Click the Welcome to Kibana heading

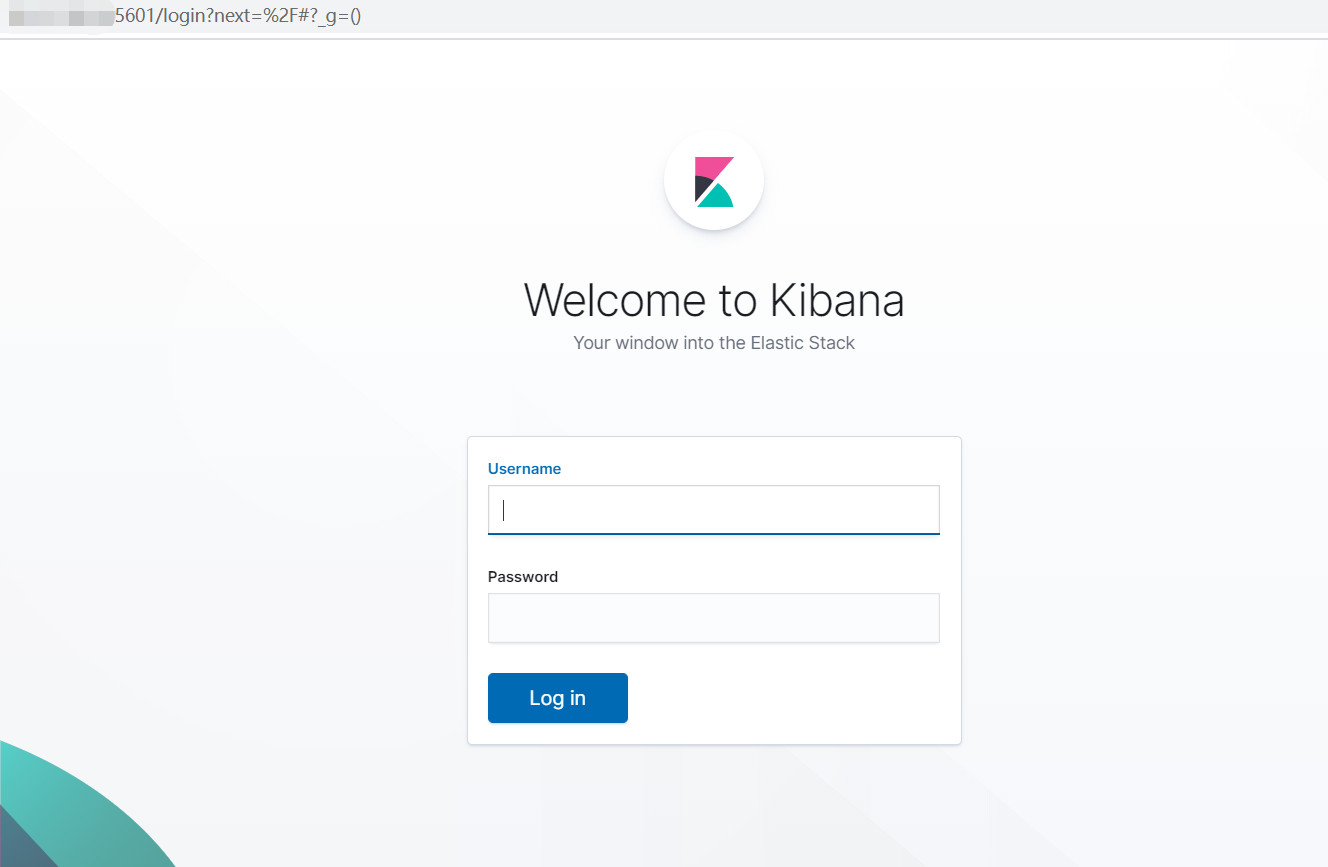coord(714,300)
